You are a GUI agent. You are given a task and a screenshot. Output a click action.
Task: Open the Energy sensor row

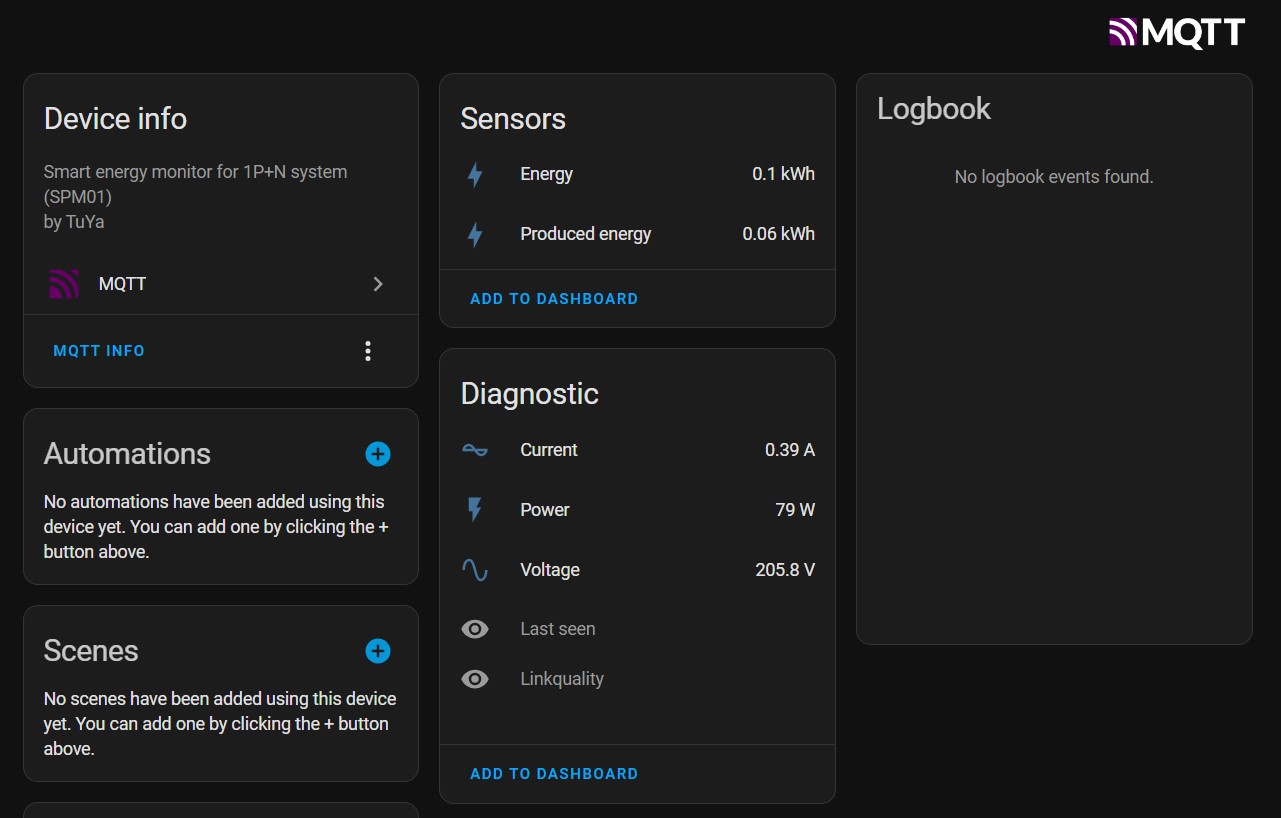(637, 174)
